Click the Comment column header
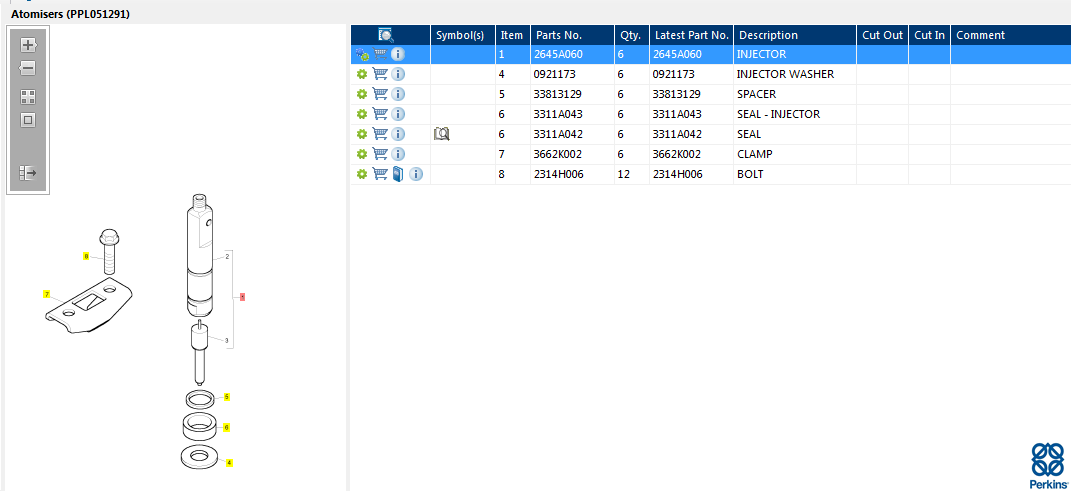The width and height of the screenshot is (1071, 491). (1011, 35)
